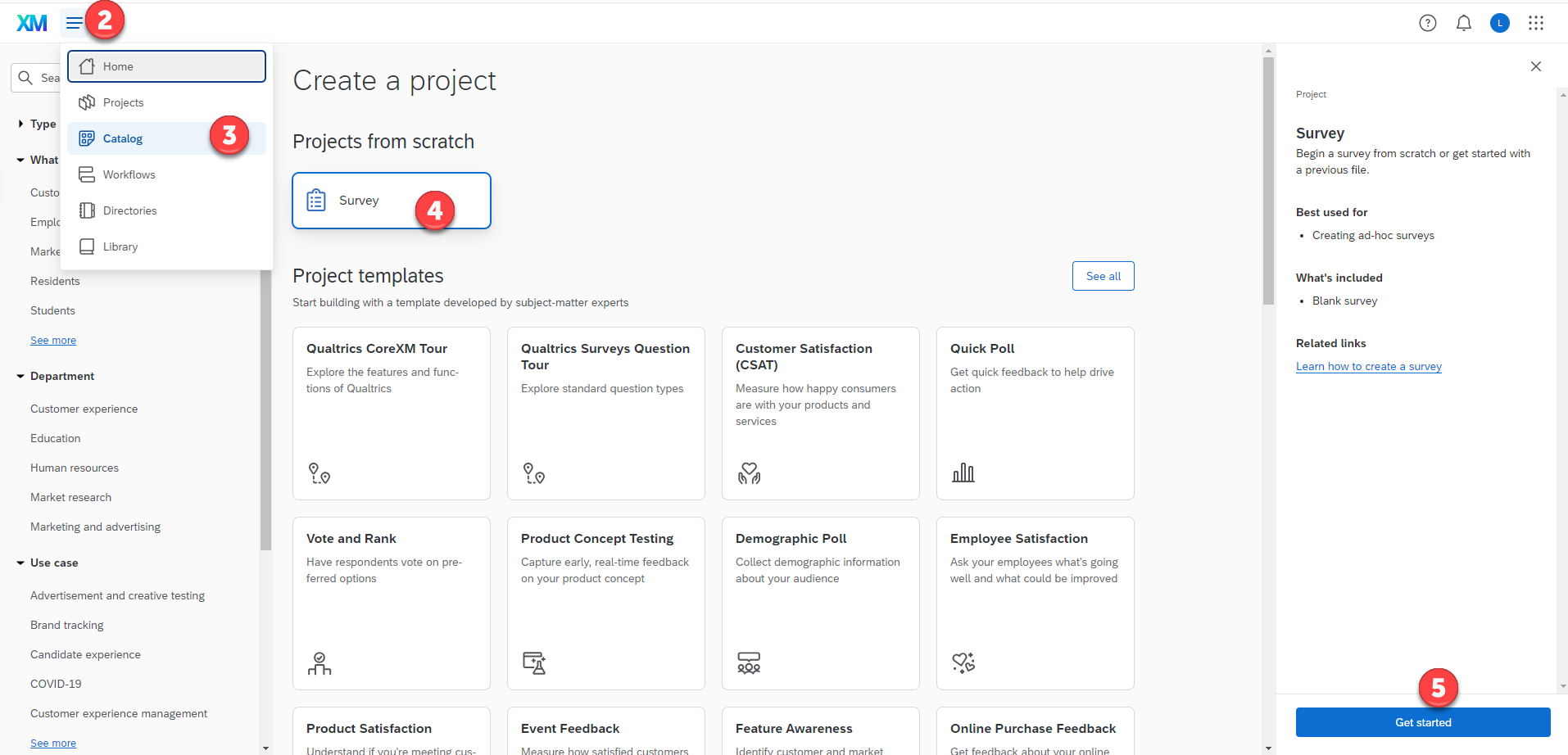Filter by Customer experience management
This screenshot has height=755, width=1568.
pos(119,713)
